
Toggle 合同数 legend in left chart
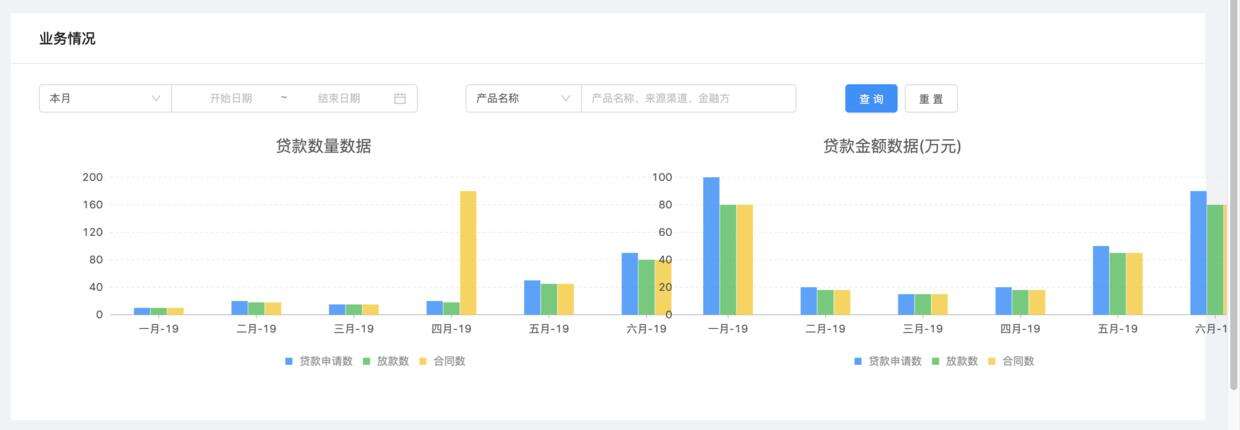pyautogui.click(x=441, y=361)
